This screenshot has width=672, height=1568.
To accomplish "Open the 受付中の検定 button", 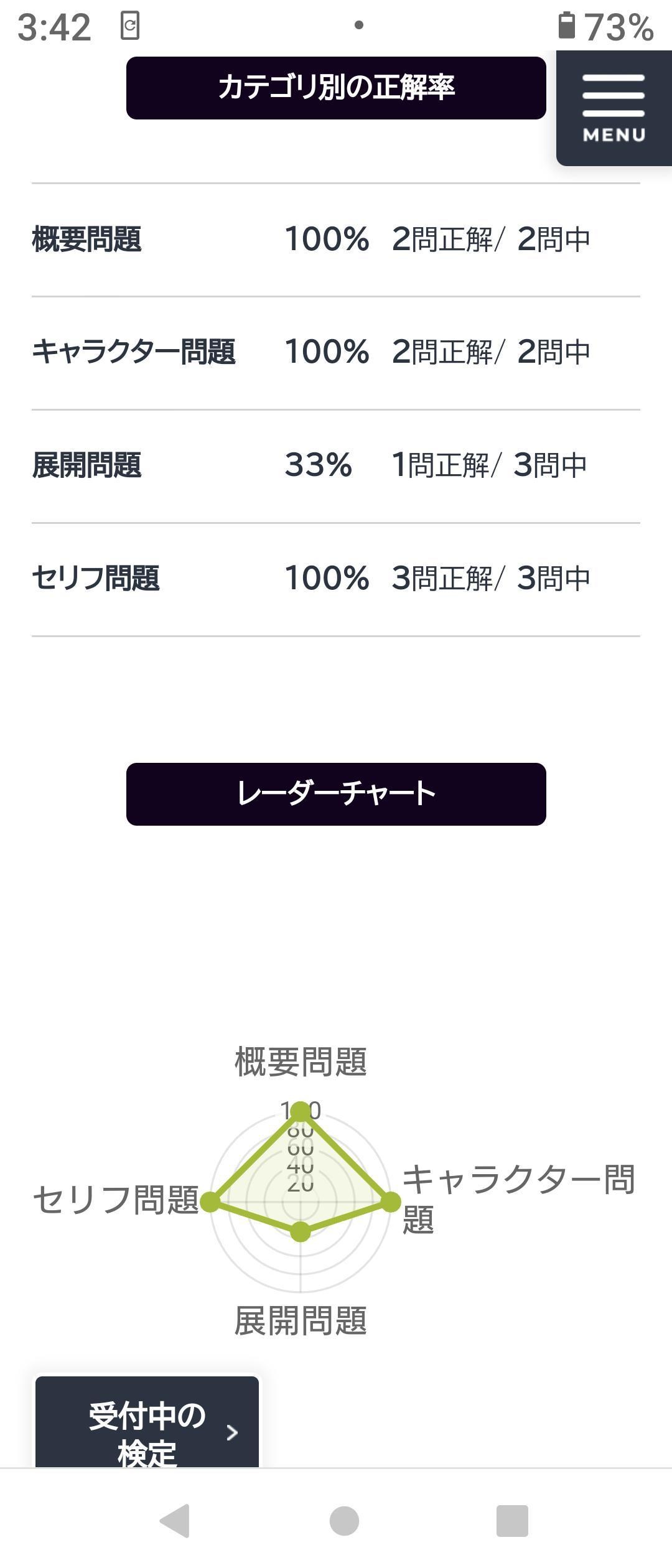I will (147, 1424).
